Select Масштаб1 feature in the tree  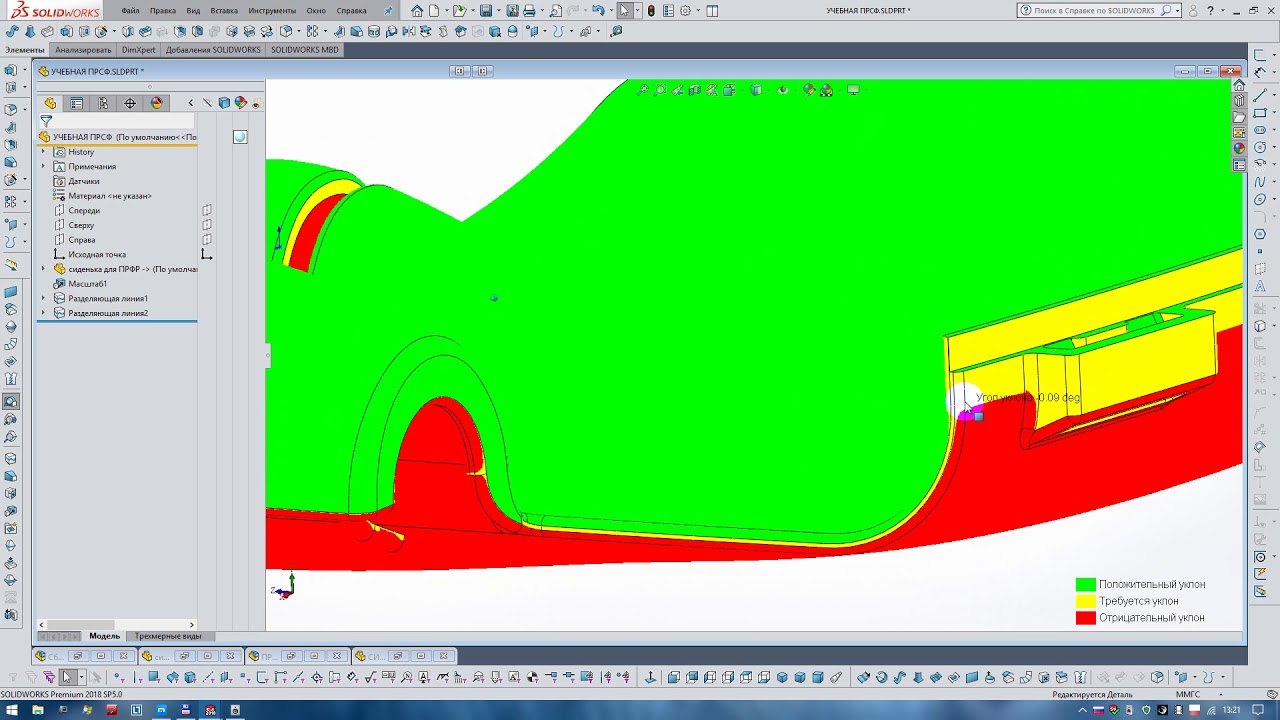point(87,284)
